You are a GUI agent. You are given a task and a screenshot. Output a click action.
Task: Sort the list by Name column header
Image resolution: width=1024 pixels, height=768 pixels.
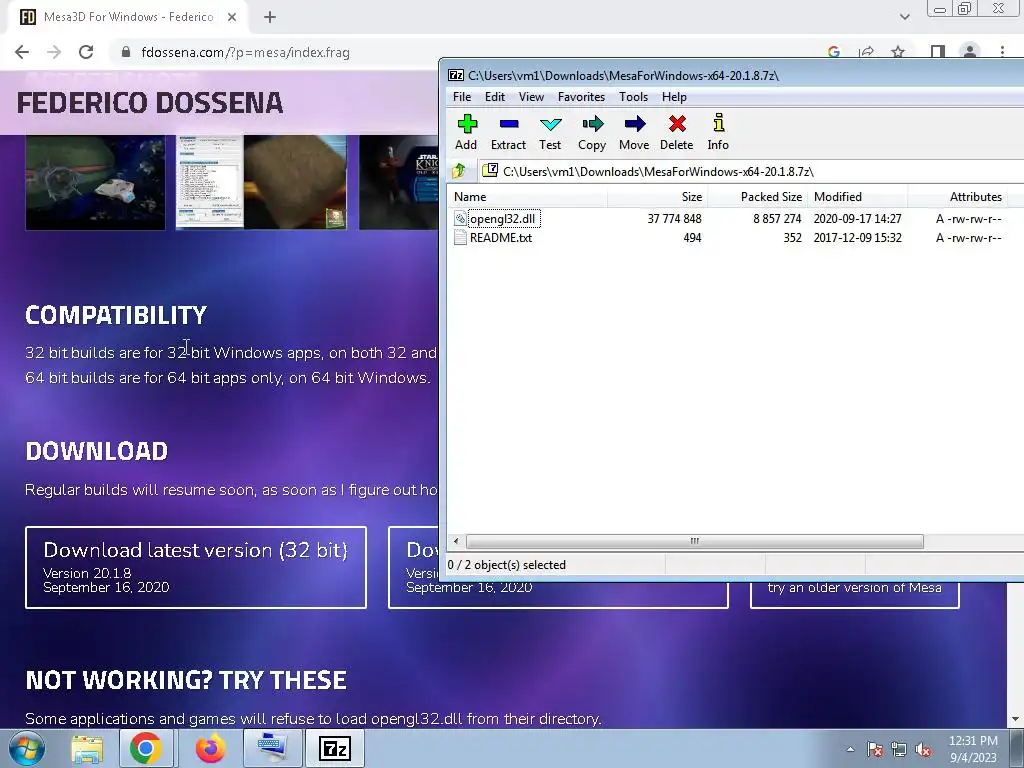click(x=528, y=197)
